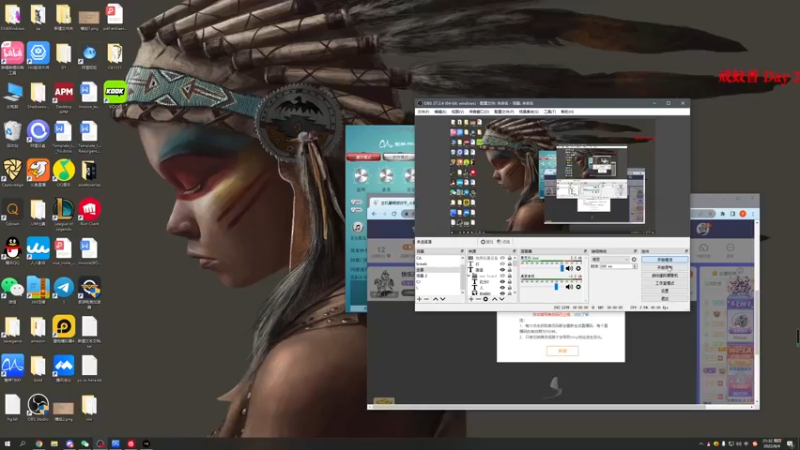Image resolution: width=800 pixels, height=450 pixels.
Task: Click the remove scene minus icon in OBS
Action: point(427,299)
